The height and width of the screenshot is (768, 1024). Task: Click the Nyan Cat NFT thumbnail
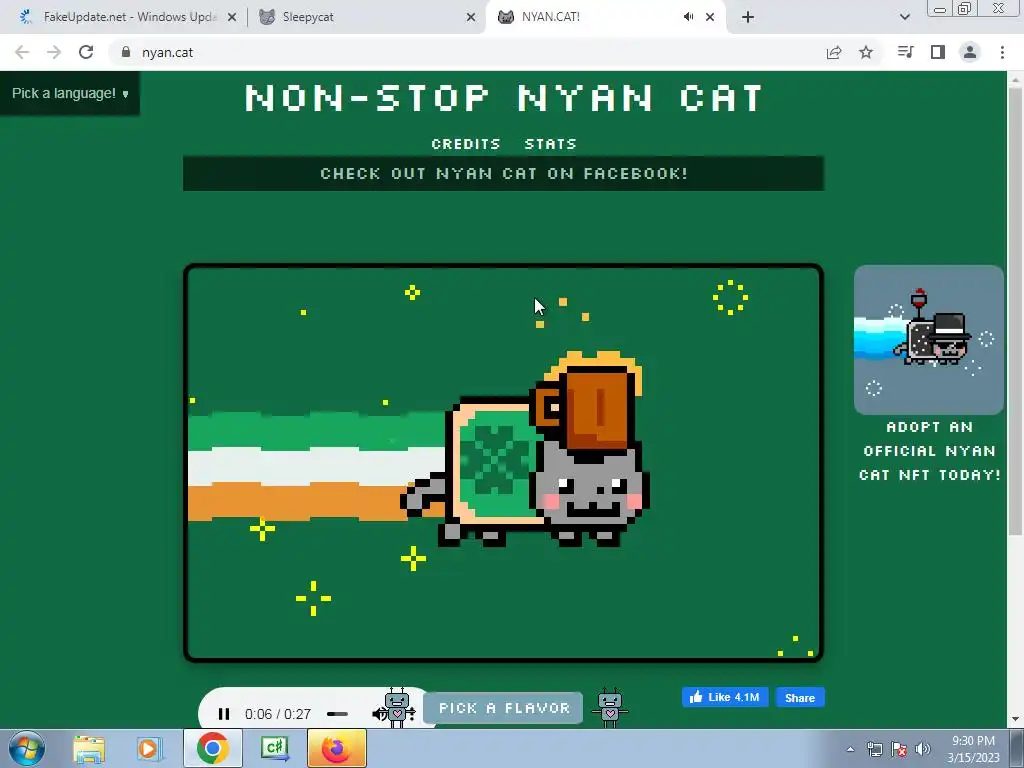tap(929, 340)
